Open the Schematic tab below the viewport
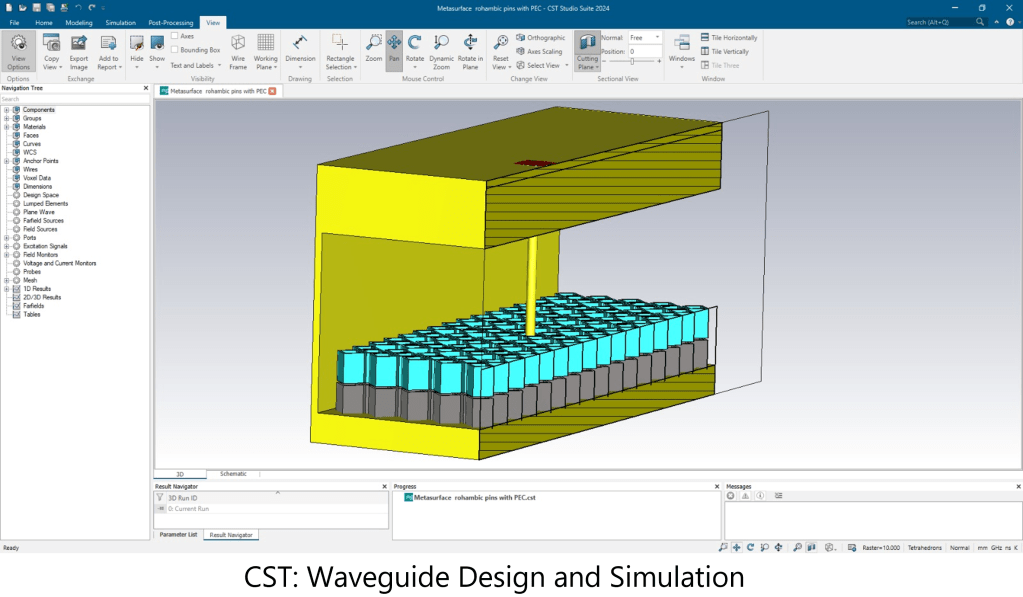The image size is (1023, 597). [233, 474]
